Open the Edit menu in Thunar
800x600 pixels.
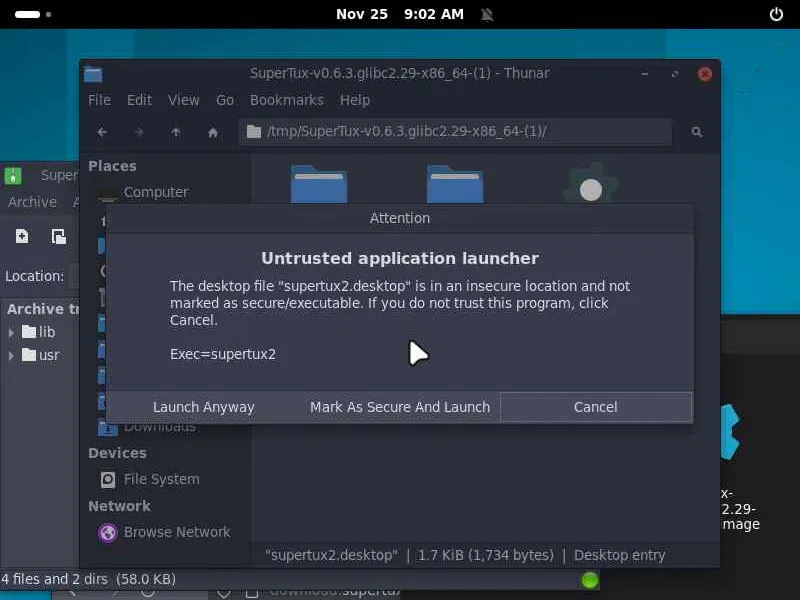pyautogui.click(x=139, y=100)
